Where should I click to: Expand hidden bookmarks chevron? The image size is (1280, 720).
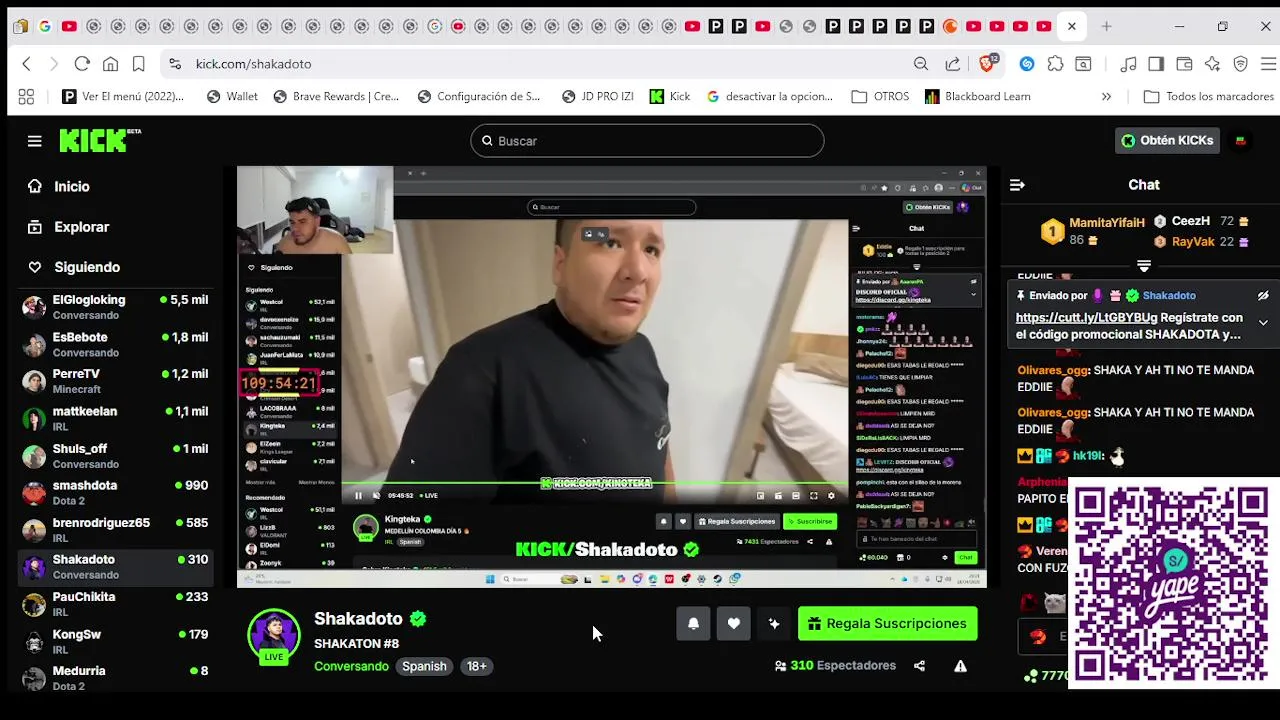pyautogui.click(x=1106, y=97)
